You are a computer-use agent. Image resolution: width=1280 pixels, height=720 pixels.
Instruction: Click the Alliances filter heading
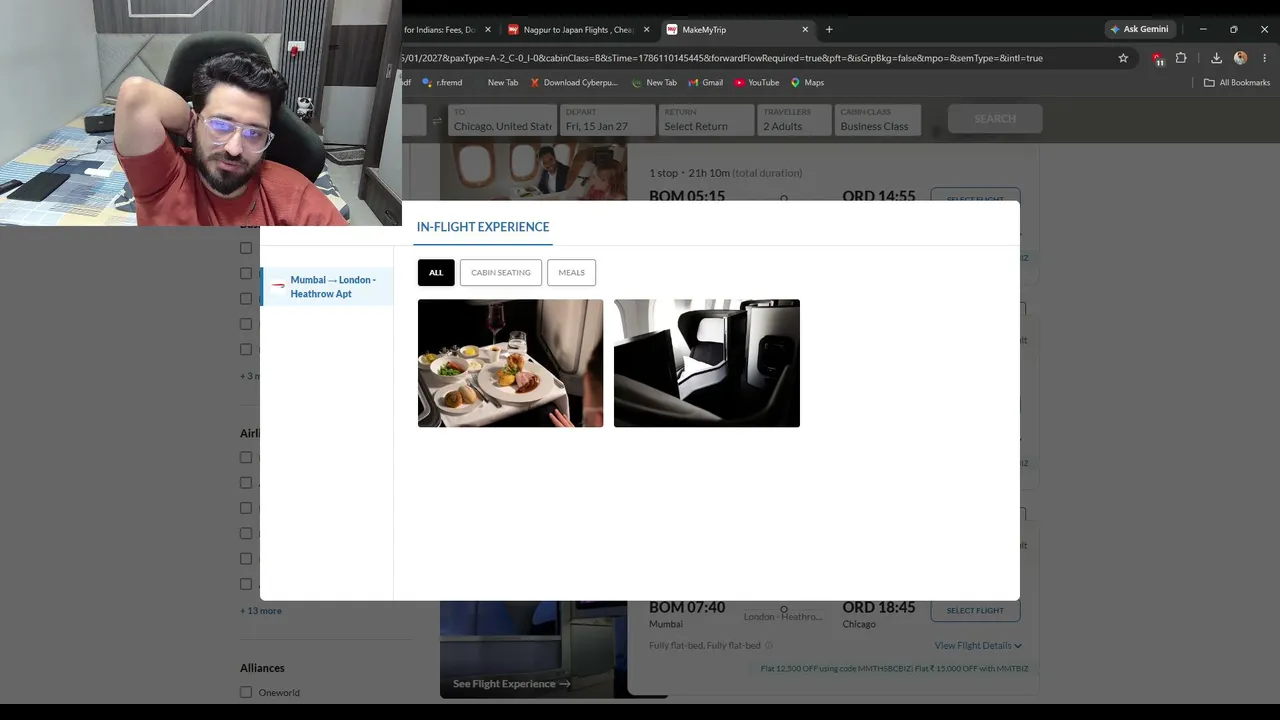coord(262,668)
